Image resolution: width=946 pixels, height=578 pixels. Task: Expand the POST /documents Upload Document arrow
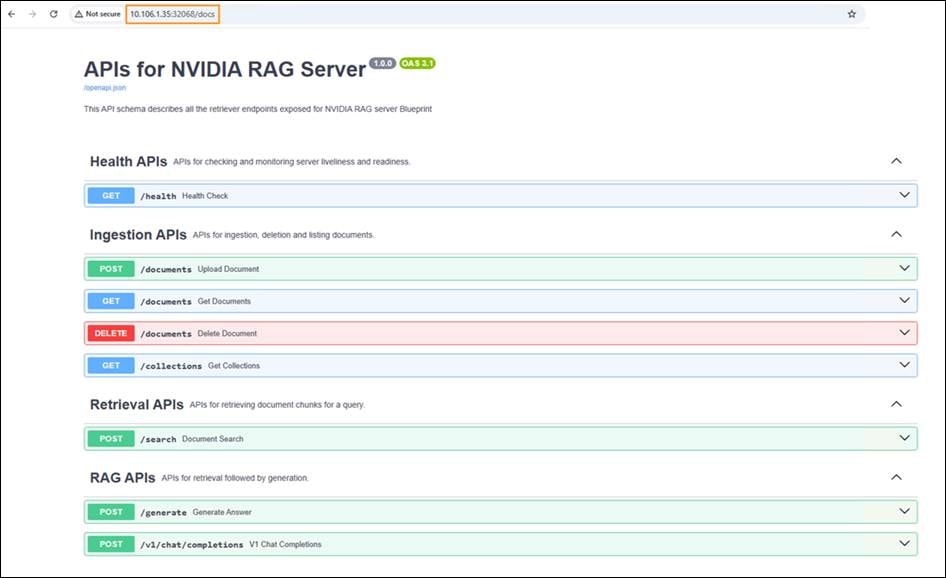(x=904, y=268)
